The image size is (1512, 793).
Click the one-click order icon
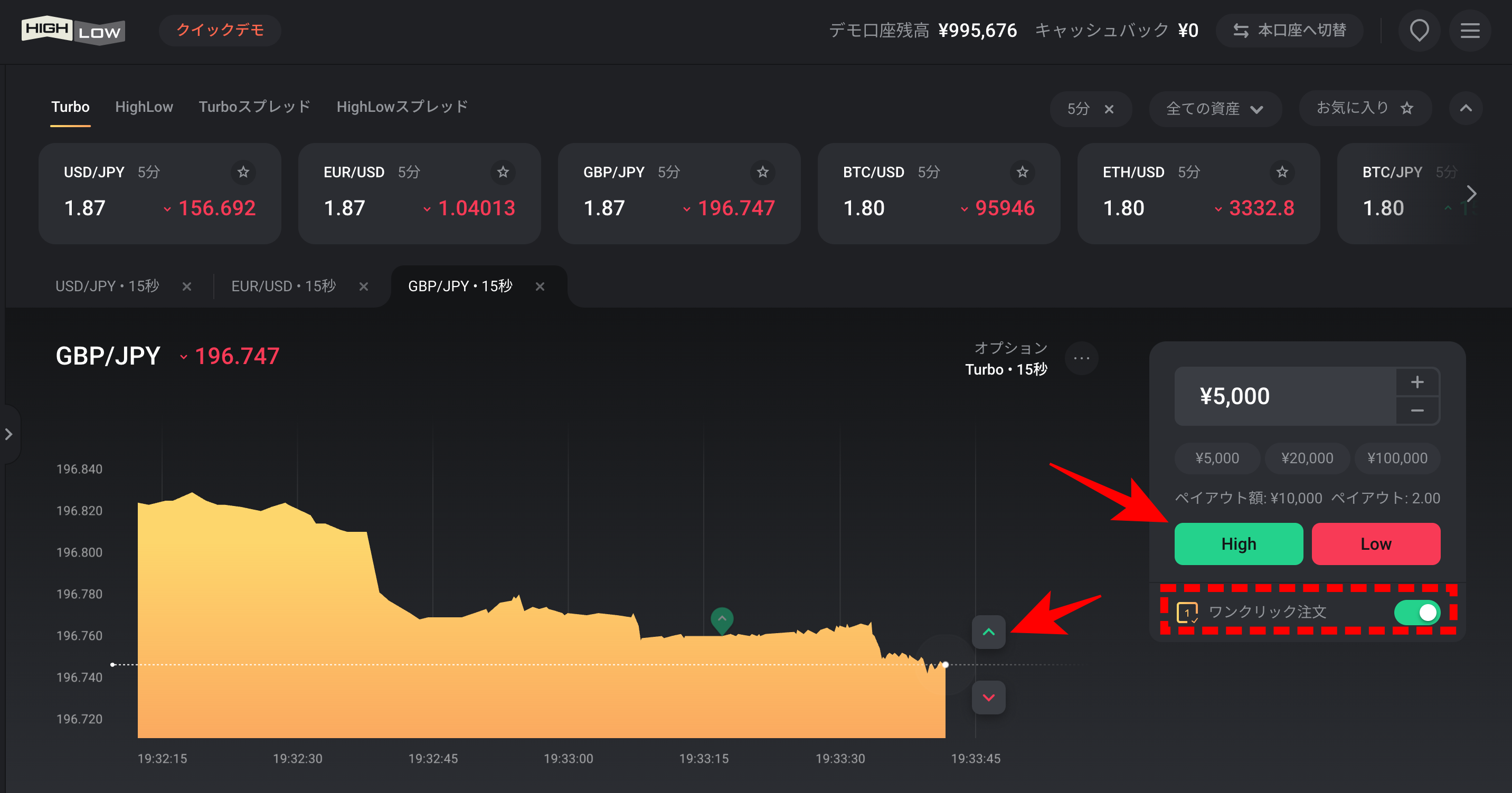point(1187,613)
